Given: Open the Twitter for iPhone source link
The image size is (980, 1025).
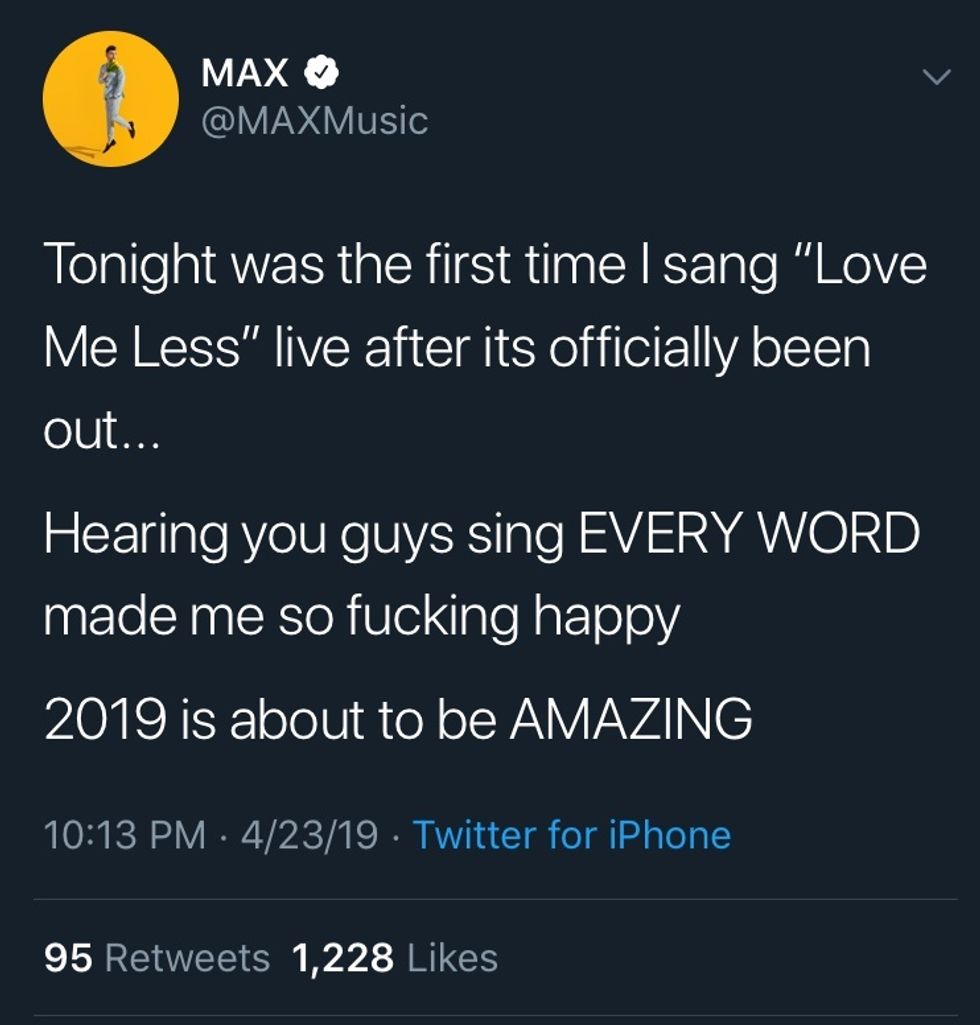Looking at the screenshot, I should [571, 835].
